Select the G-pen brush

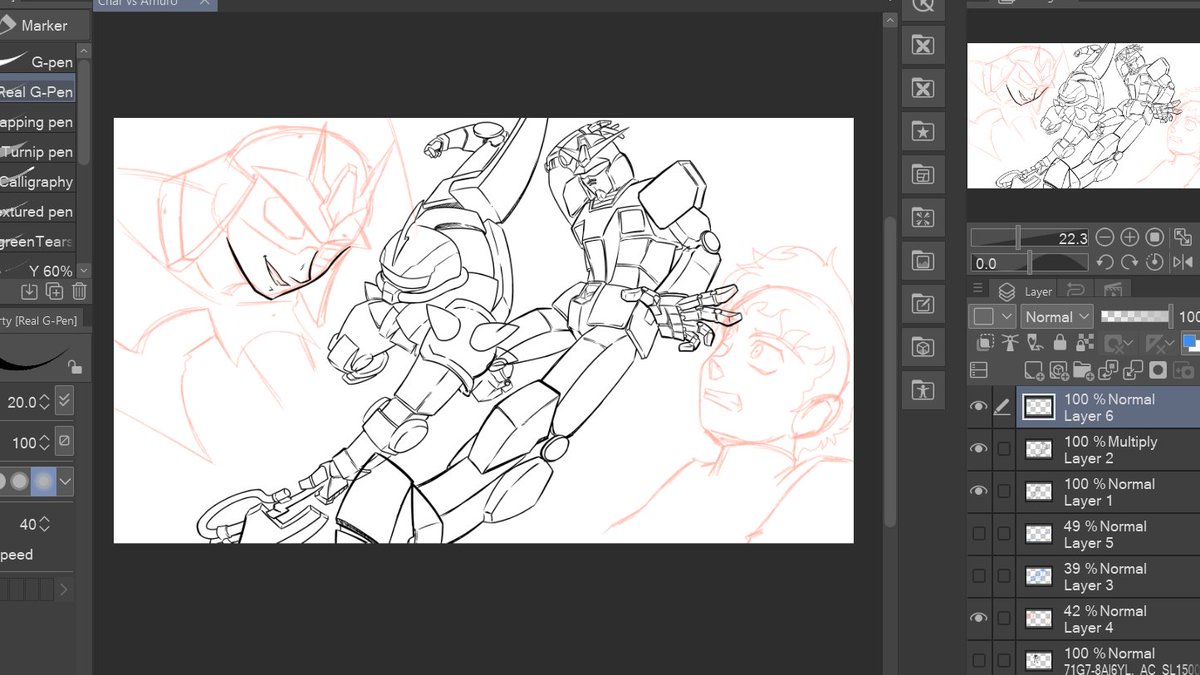coord(37,62)
